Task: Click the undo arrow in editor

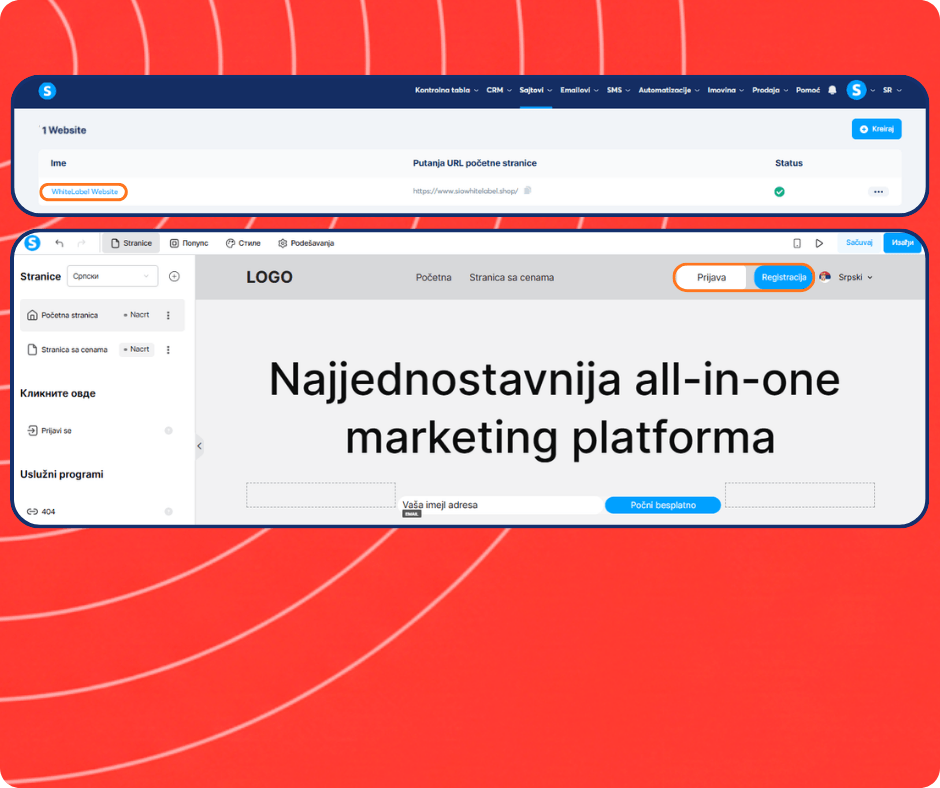Action: pos(59,243)
